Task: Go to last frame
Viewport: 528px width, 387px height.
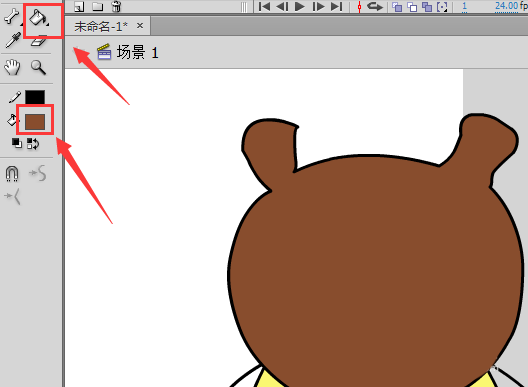Action: click(x=336, y=6)
